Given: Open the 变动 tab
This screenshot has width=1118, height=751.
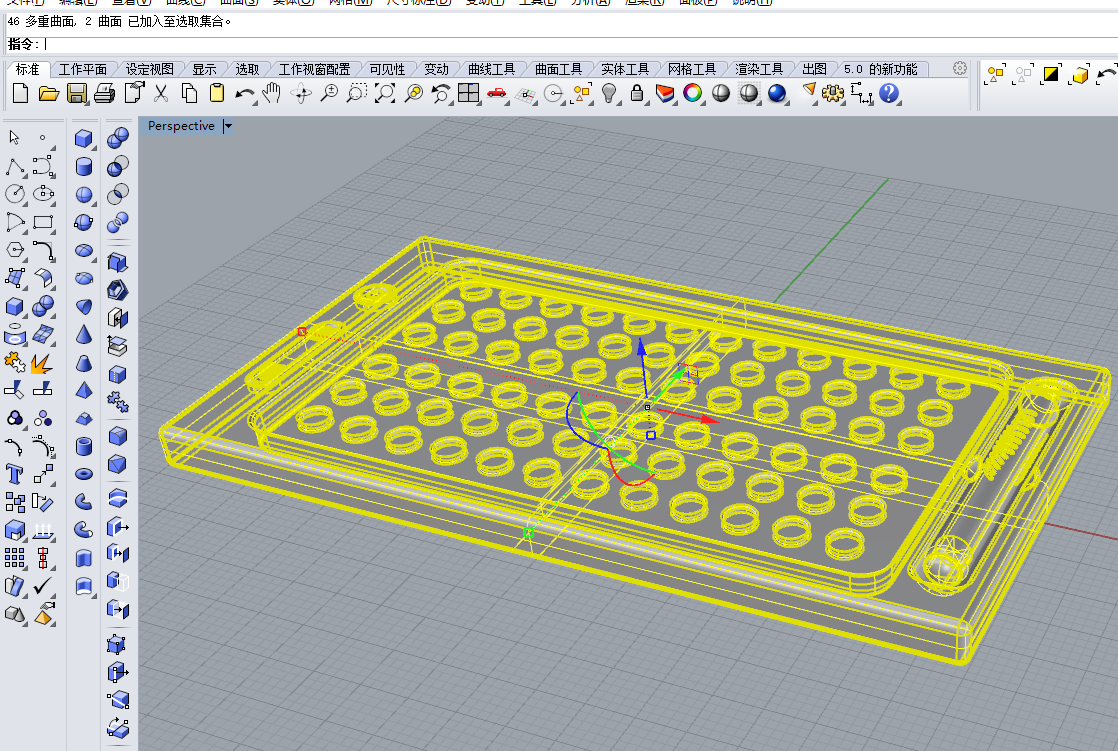Looking at the screenshot, I should pos(436,69).
